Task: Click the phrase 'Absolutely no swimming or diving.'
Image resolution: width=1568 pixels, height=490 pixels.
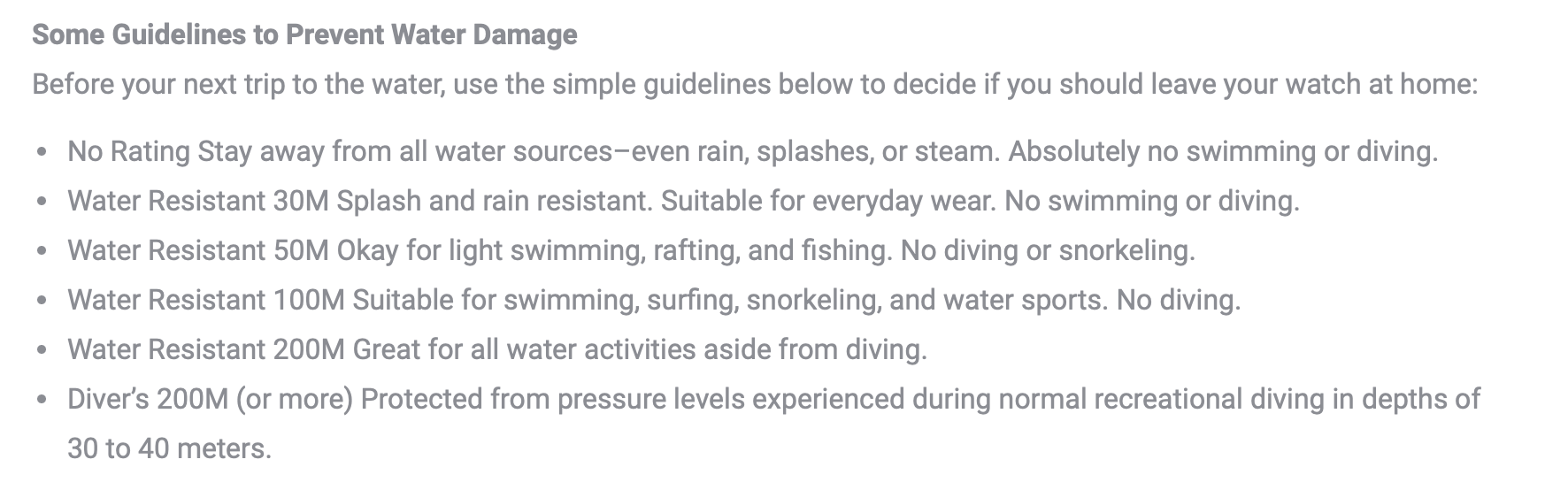Action: [1224, 152]
